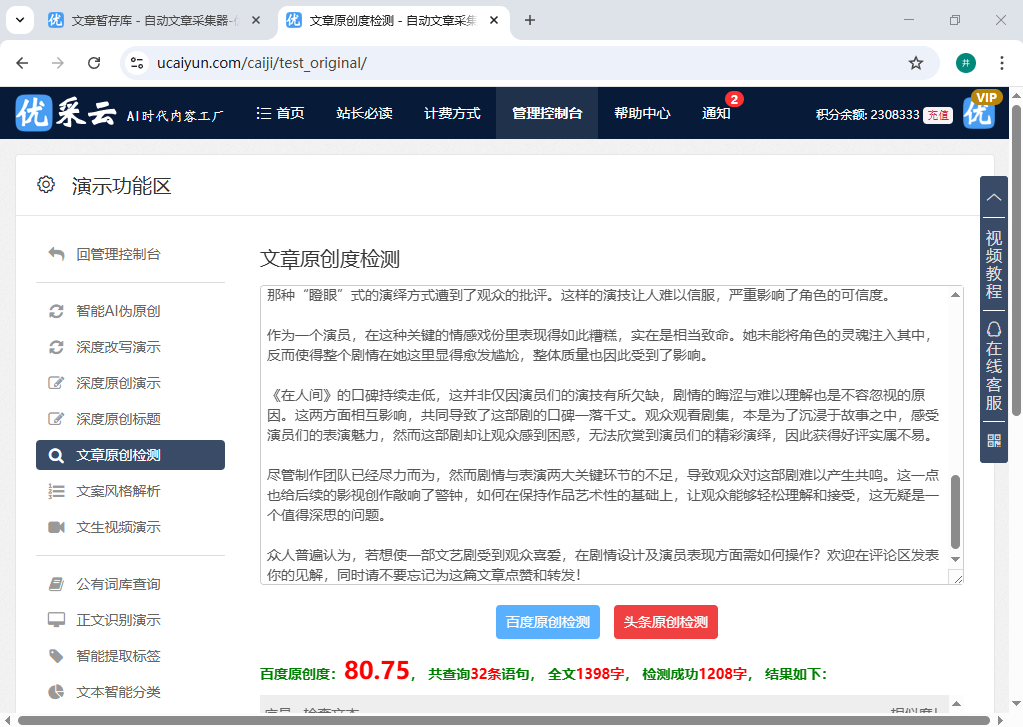Open the 文本智能分类 pie icon

click(57, 691)
